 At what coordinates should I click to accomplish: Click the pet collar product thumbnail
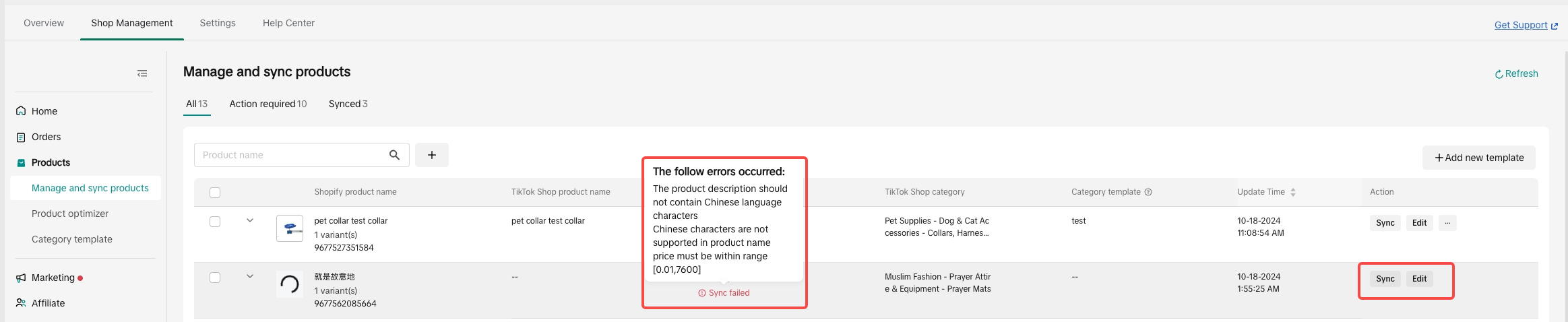click(x=290, y=228)
